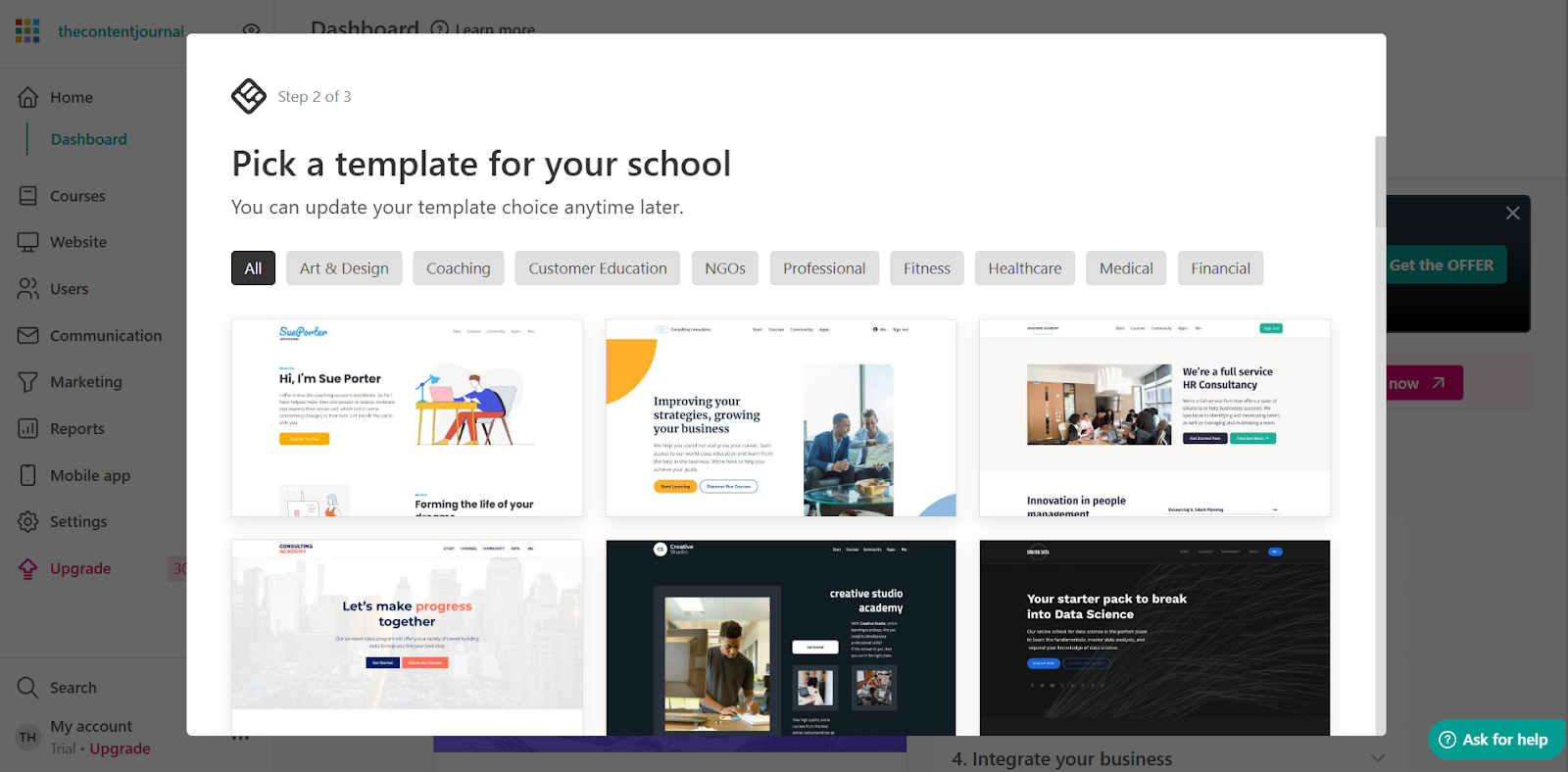Image resolution: width=1568 pixels, height=772 pixels.
Task: Click Get the OFFER button
Action: coord(1442,265)
